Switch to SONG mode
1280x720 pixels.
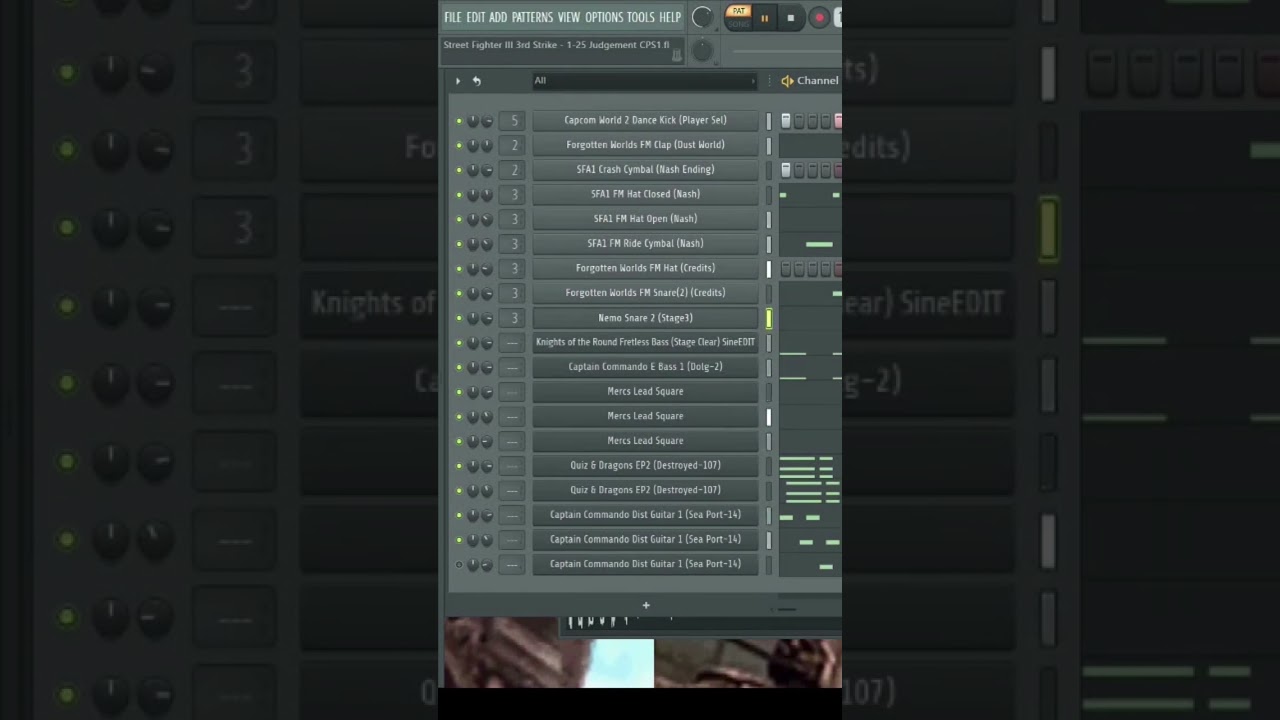pyautogui.click(x=739, y=23)
